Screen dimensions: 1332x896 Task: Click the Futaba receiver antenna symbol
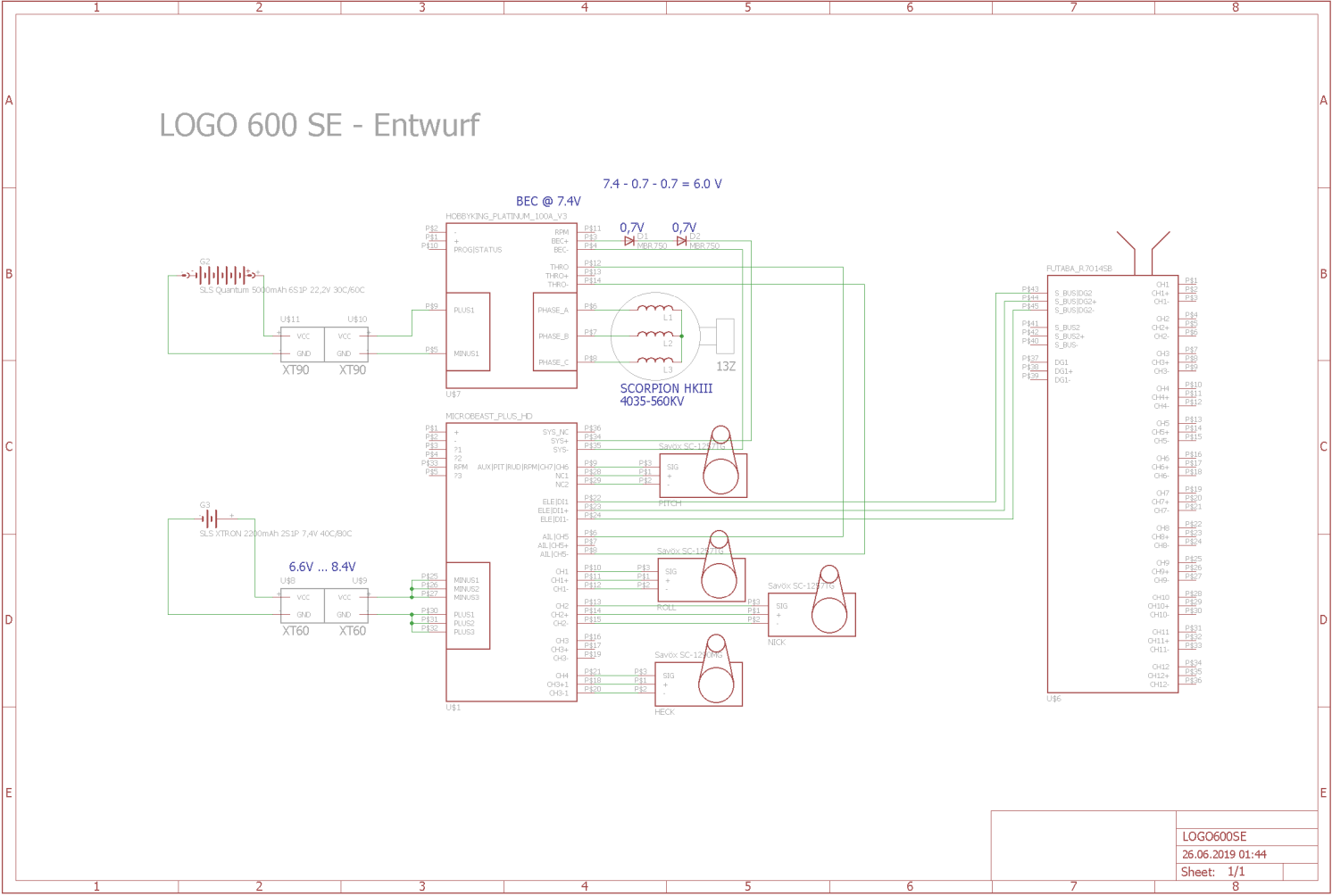[x=1143, y=252]
